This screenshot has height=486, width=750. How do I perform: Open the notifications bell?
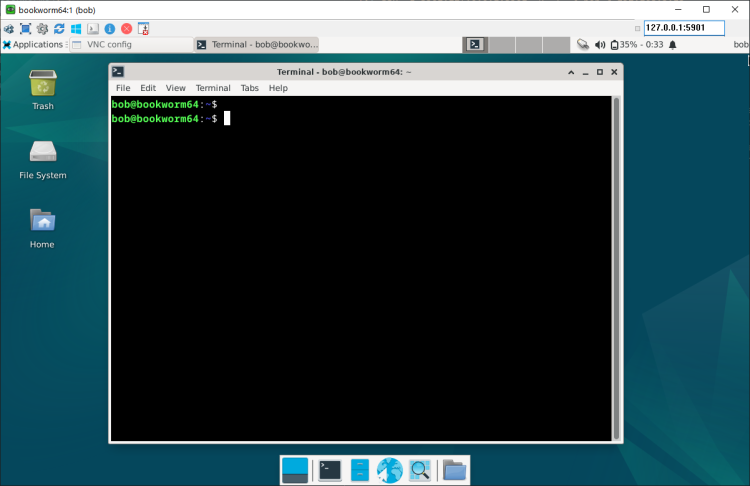pos(673,44)
